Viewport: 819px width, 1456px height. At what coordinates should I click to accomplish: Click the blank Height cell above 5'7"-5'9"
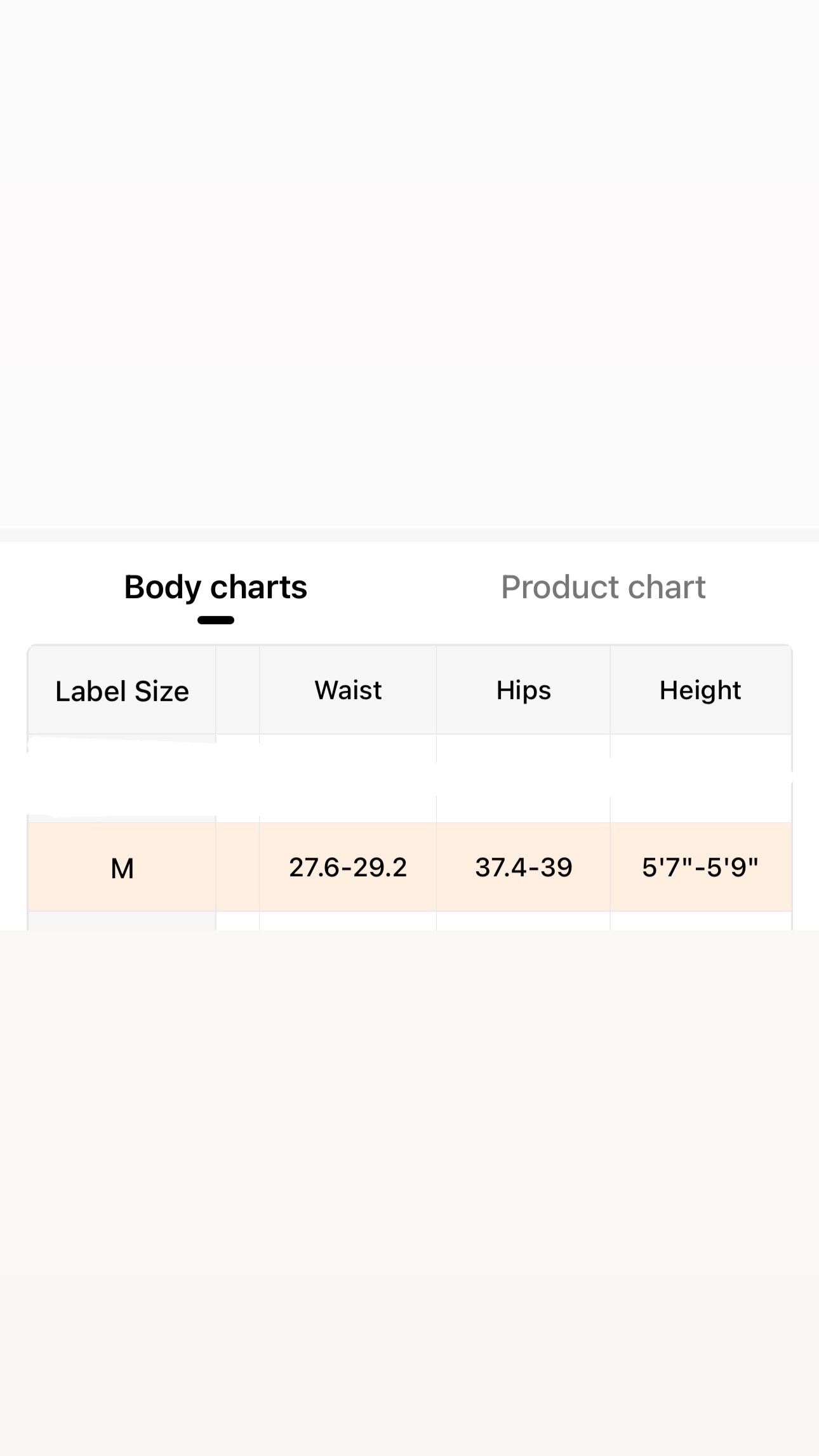tap(700, 778)
